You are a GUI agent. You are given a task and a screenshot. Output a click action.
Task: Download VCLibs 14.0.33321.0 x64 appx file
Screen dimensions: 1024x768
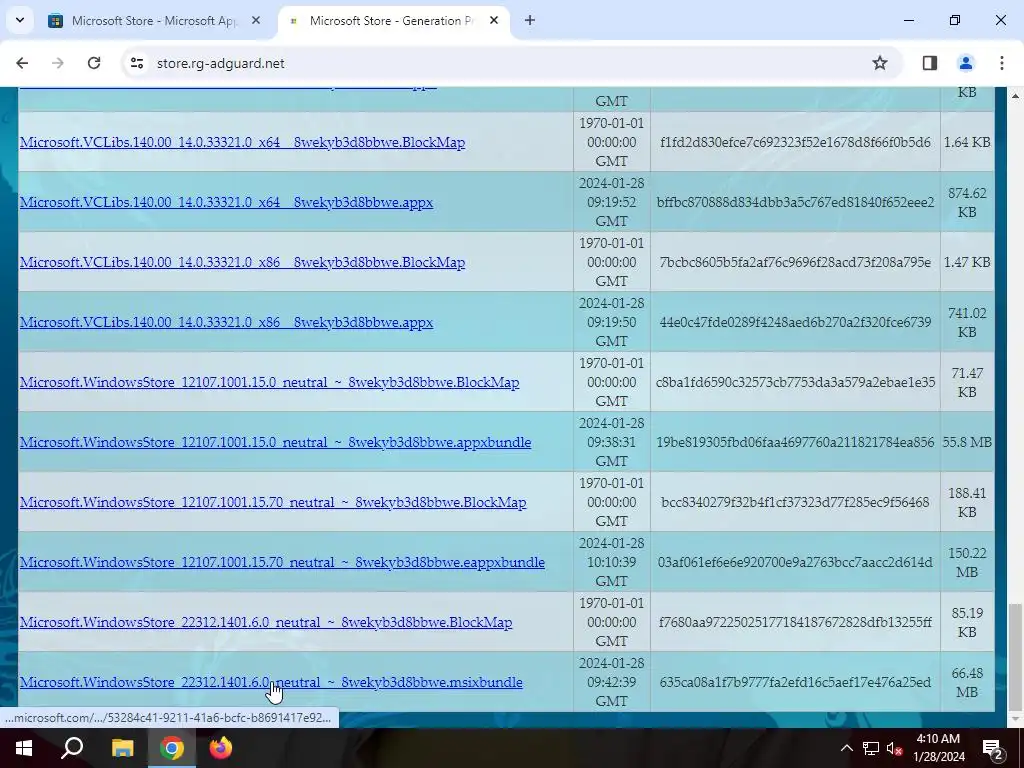click(227, 202)
